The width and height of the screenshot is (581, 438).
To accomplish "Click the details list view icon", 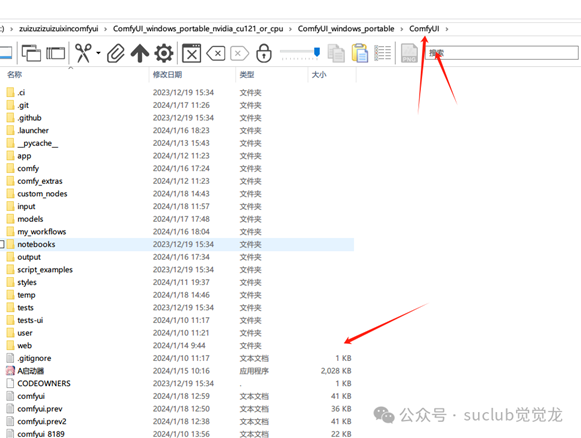I will point(383,53).
